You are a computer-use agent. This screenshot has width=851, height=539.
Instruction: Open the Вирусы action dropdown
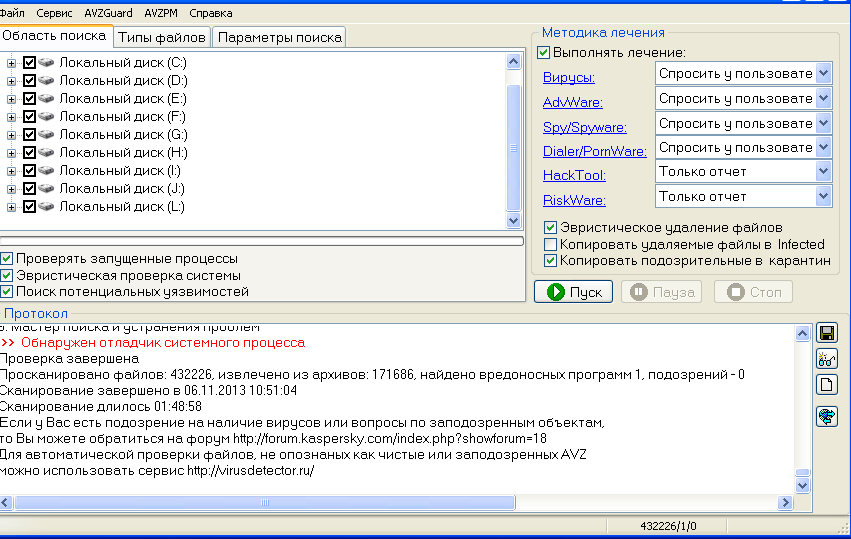pyautogui.click(x=823, y=73)
